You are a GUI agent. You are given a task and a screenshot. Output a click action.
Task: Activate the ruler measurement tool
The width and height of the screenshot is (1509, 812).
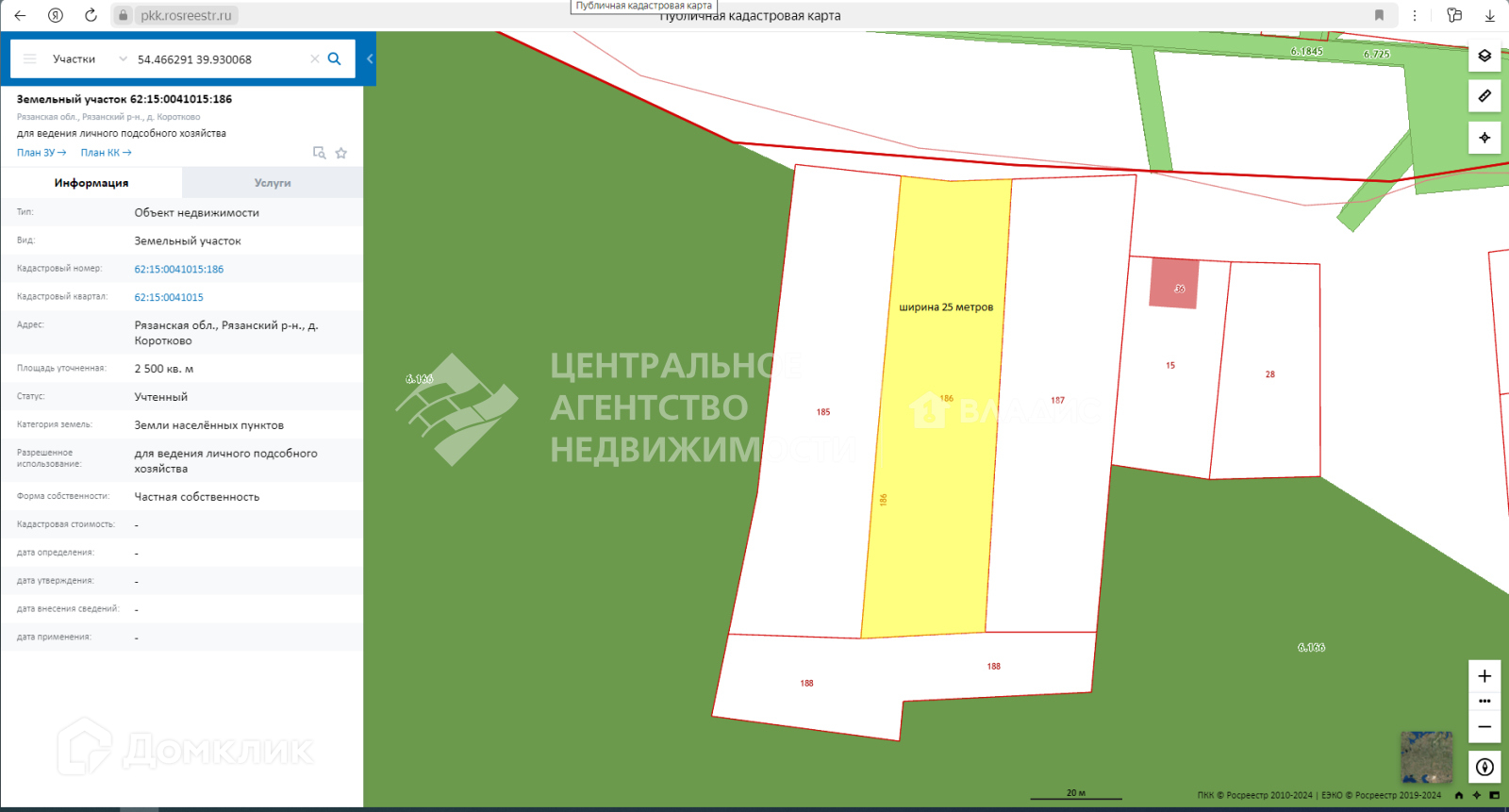click(x=1484, y=96)
